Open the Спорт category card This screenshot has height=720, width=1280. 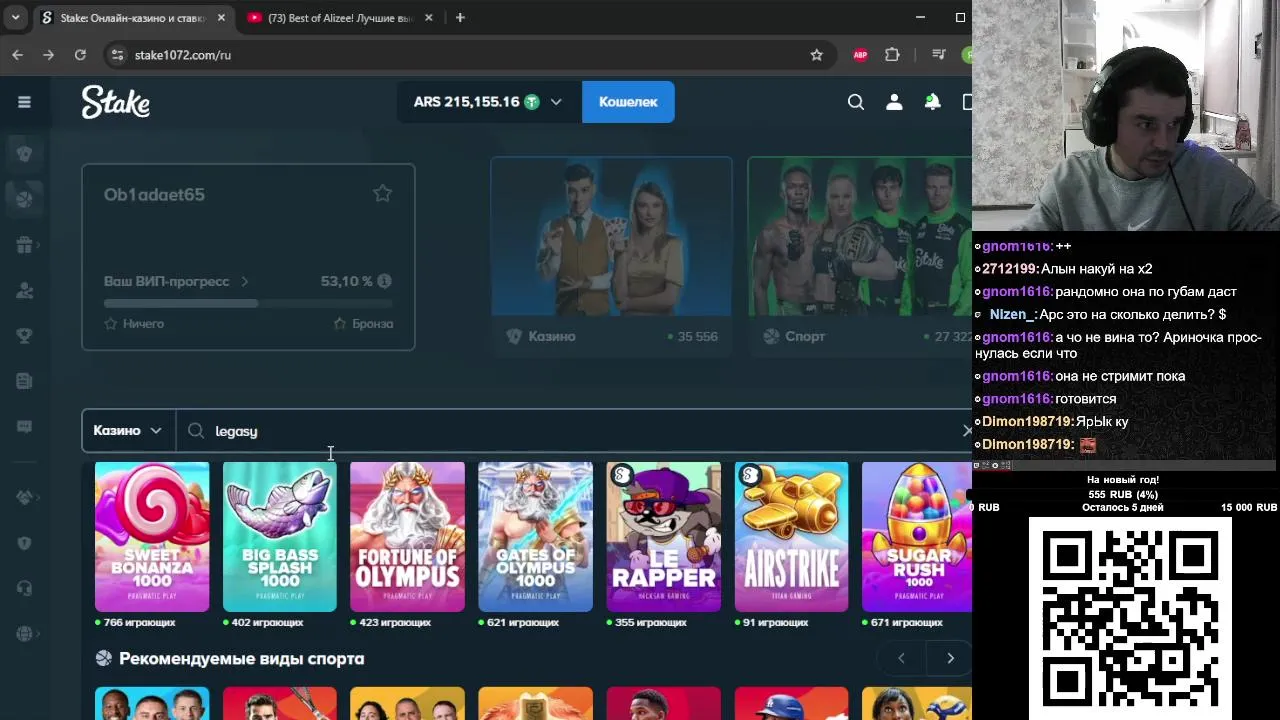860,255
